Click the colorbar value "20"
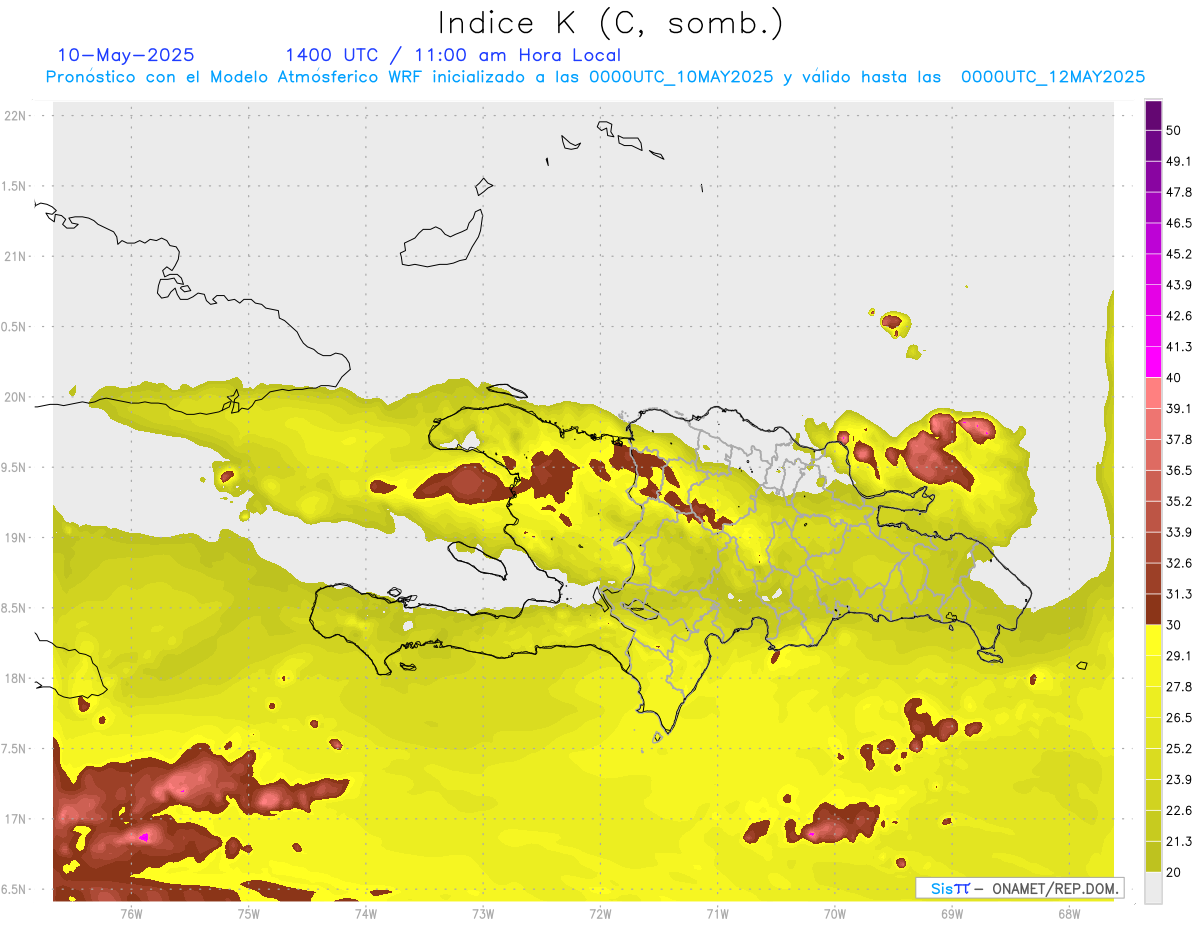Image resolution: width=1200 pixels, height=927 pixels. [1174, 872]
